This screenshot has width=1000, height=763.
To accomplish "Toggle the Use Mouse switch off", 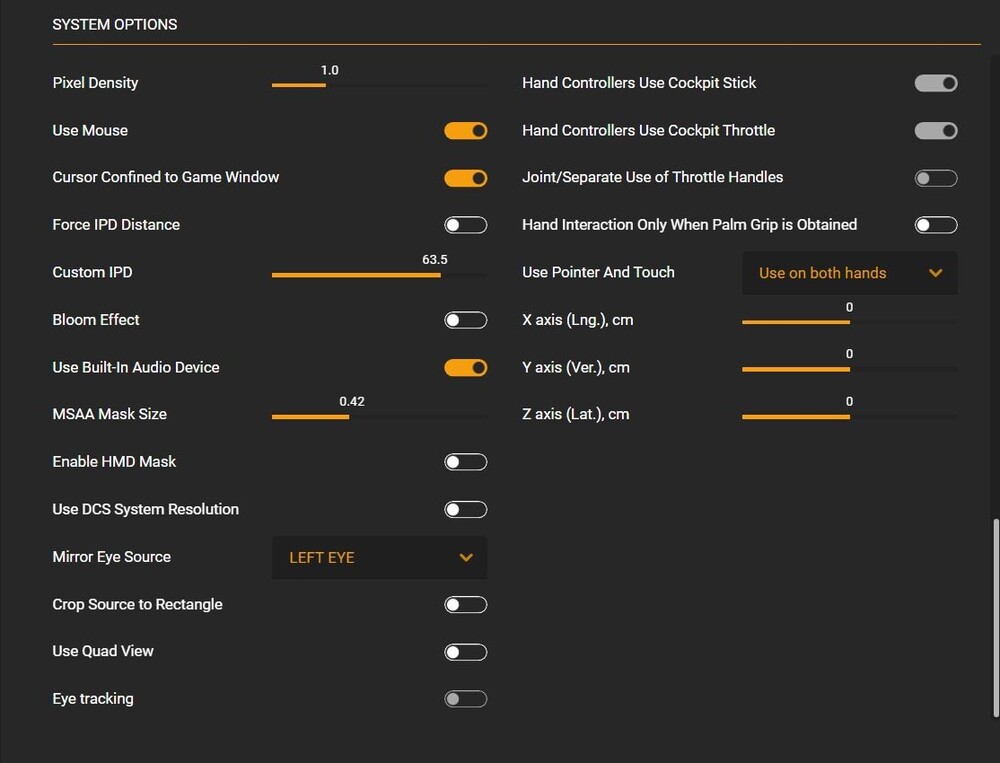I will [466, 131].
